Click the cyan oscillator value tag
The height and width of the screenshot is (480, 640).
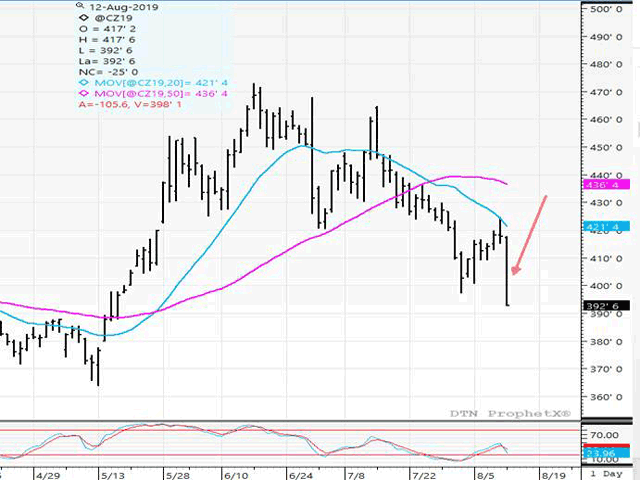pyautogui.click(x=606, y=453)
